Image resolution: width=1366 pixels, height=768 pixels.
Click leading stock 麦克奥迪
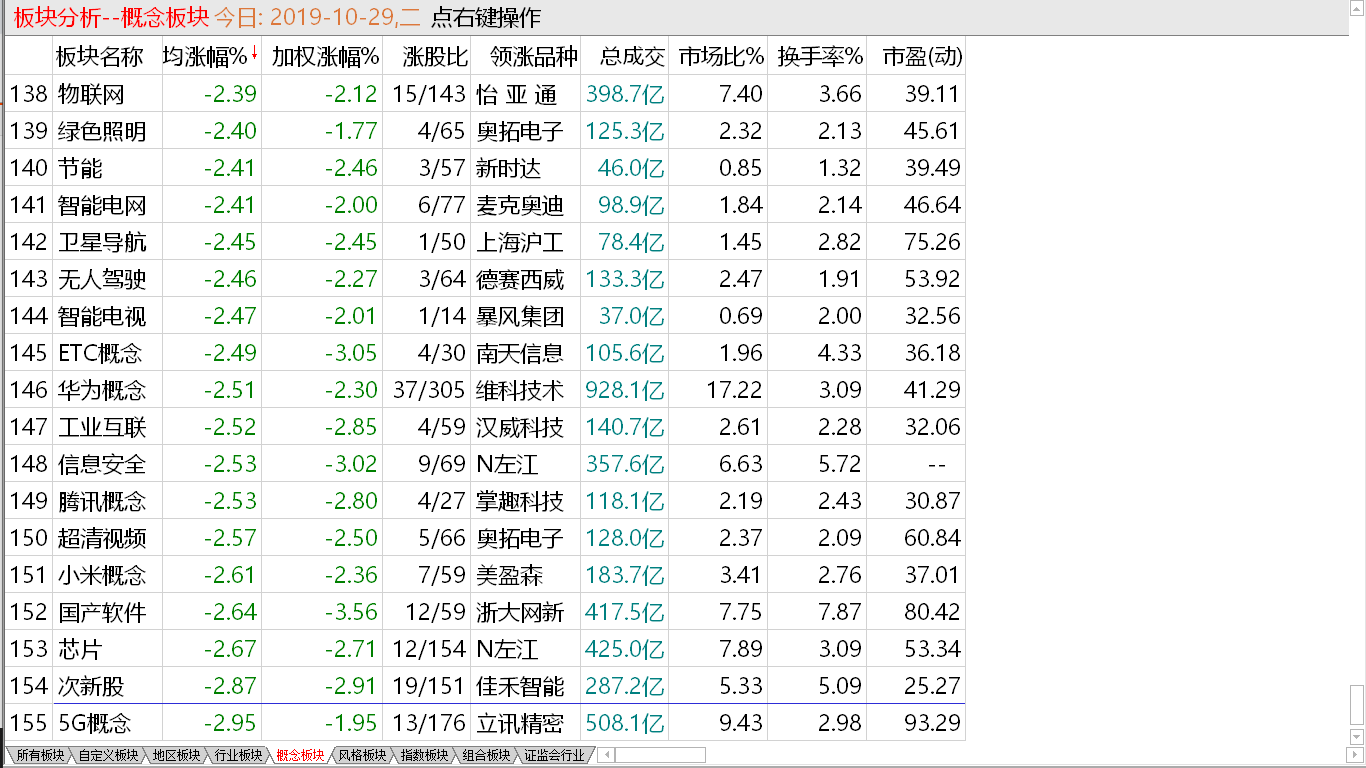click(x=521, y=205)
